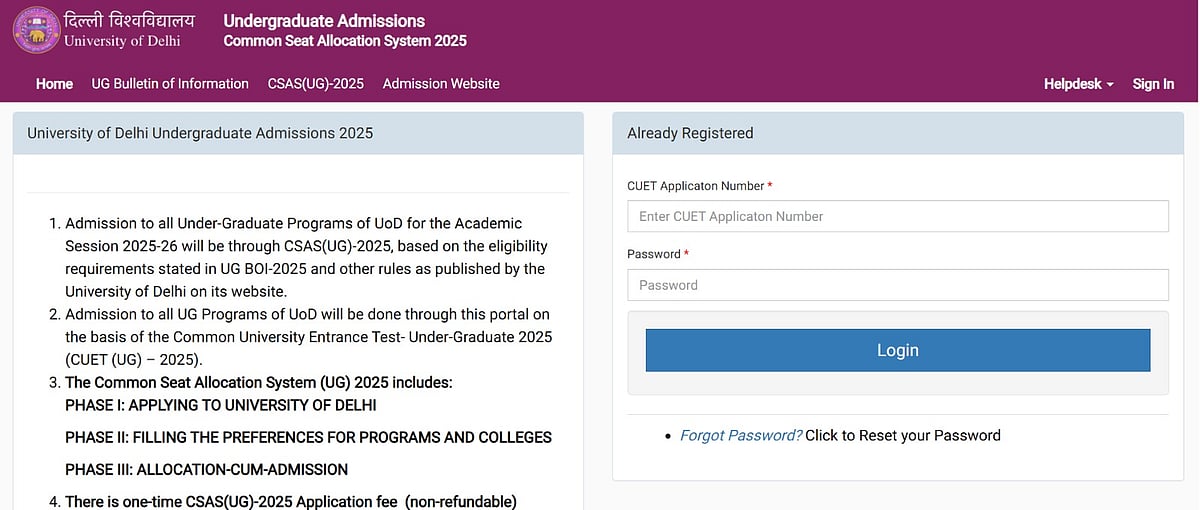Click the CUET Applicaton Number field label
The height and width of the screenshot is (510, 1200).
(695, 186)
